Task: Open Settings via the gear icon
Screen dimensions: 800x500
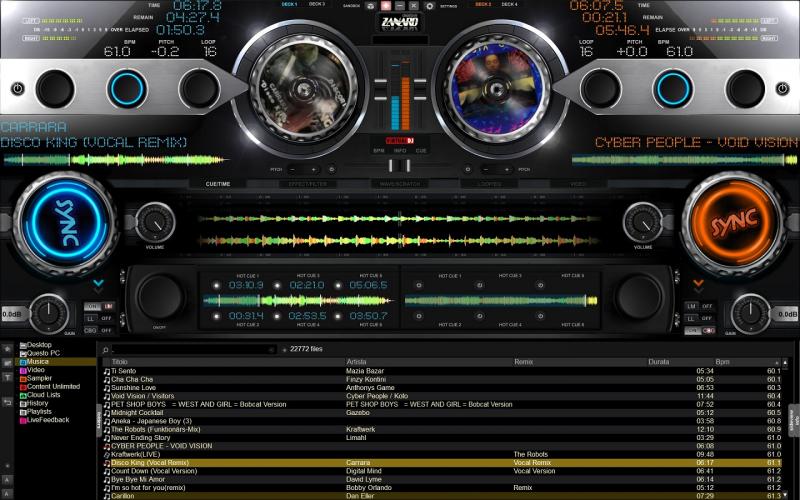Action: click(430, 6)
